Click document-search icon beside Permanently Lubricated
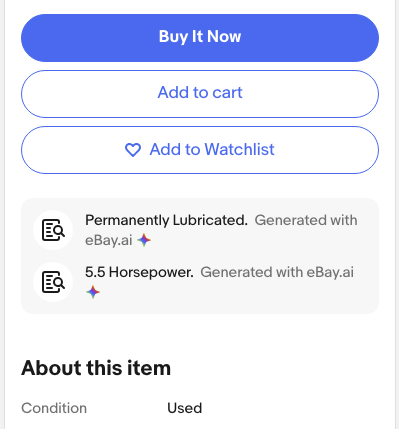Screen dimensions: 399x429 53,230
